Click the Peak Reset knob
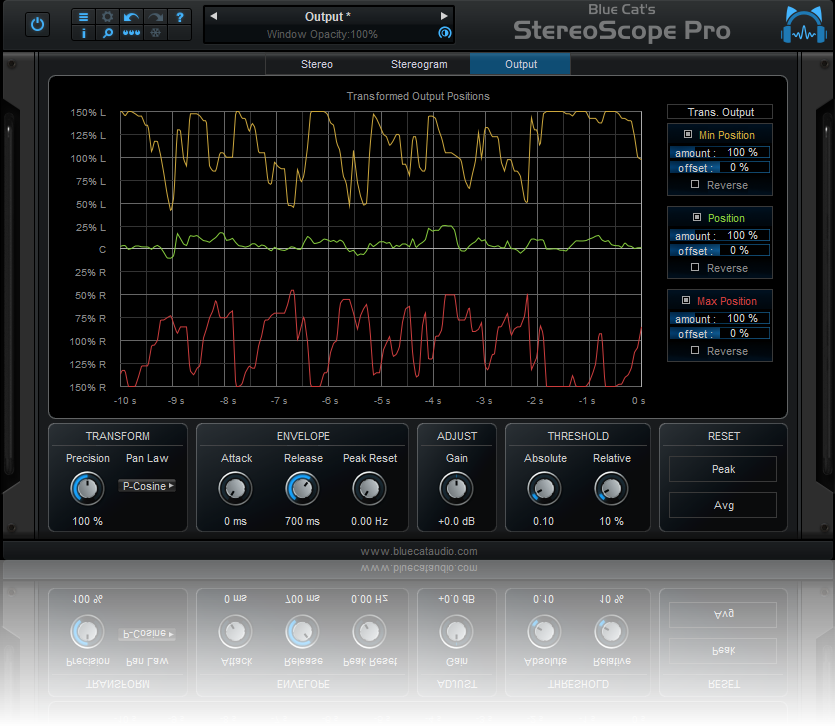The image size is (835, 728). pyautogui.click(x=369, y=489)
